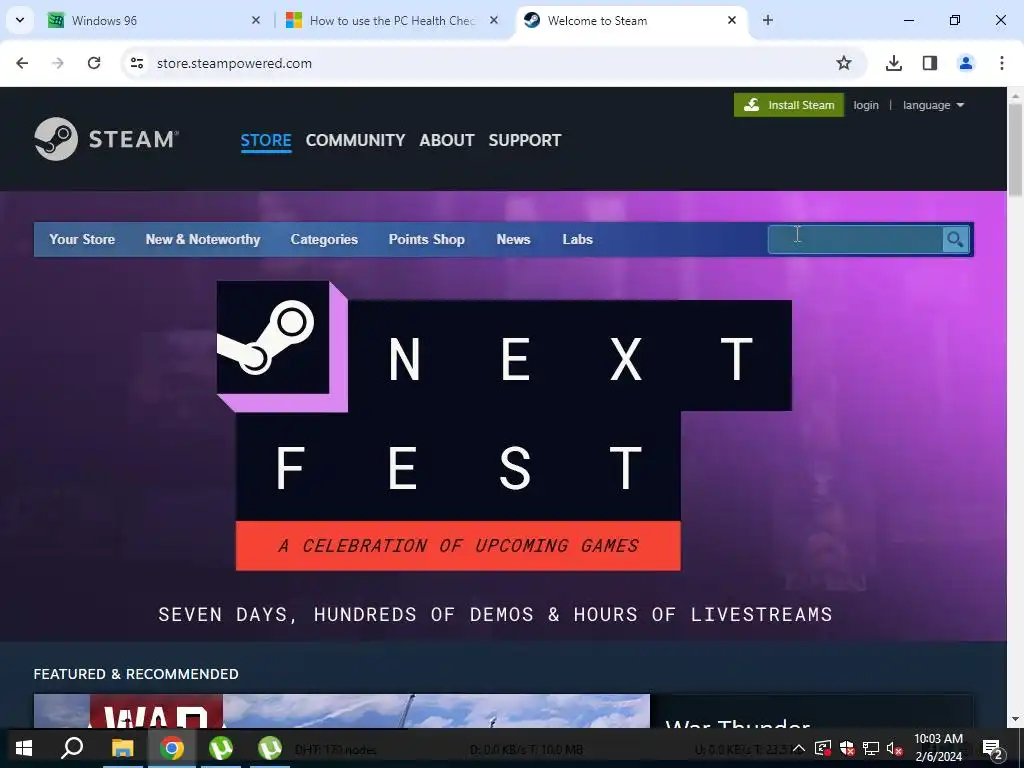Click the login link

(x=866, y=105)
